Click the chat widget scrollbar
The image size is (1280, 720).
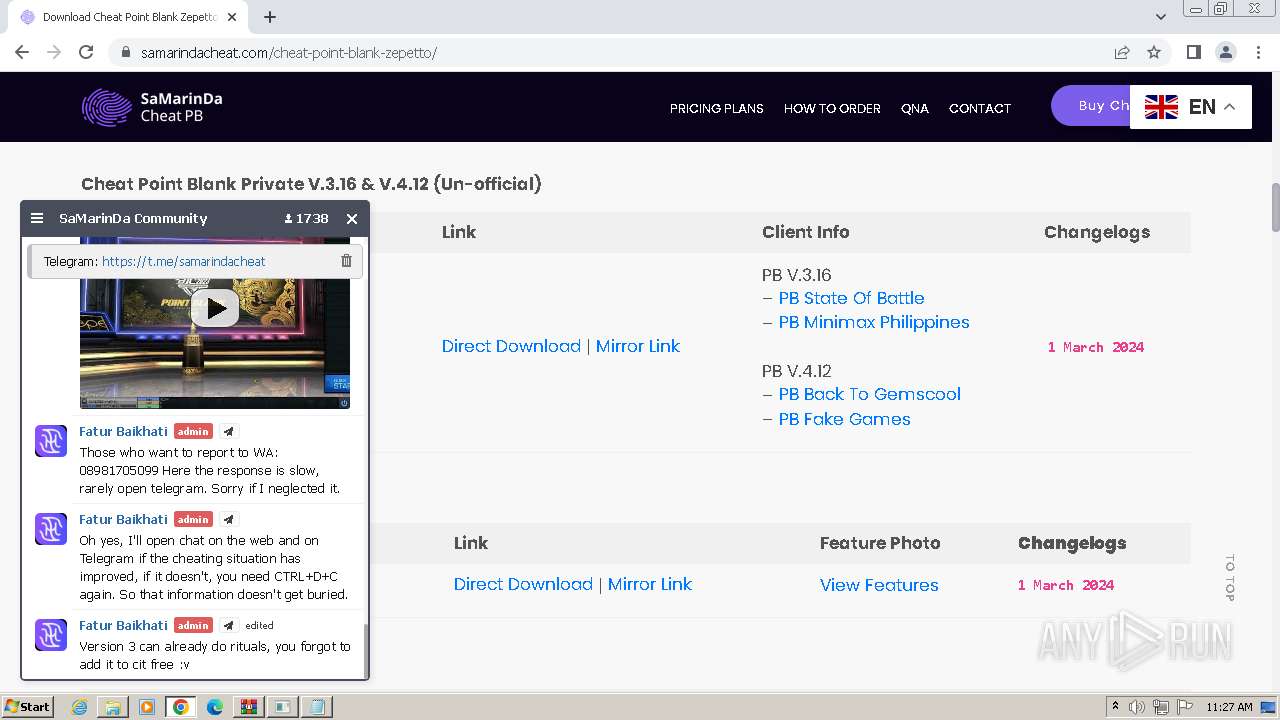365,650
